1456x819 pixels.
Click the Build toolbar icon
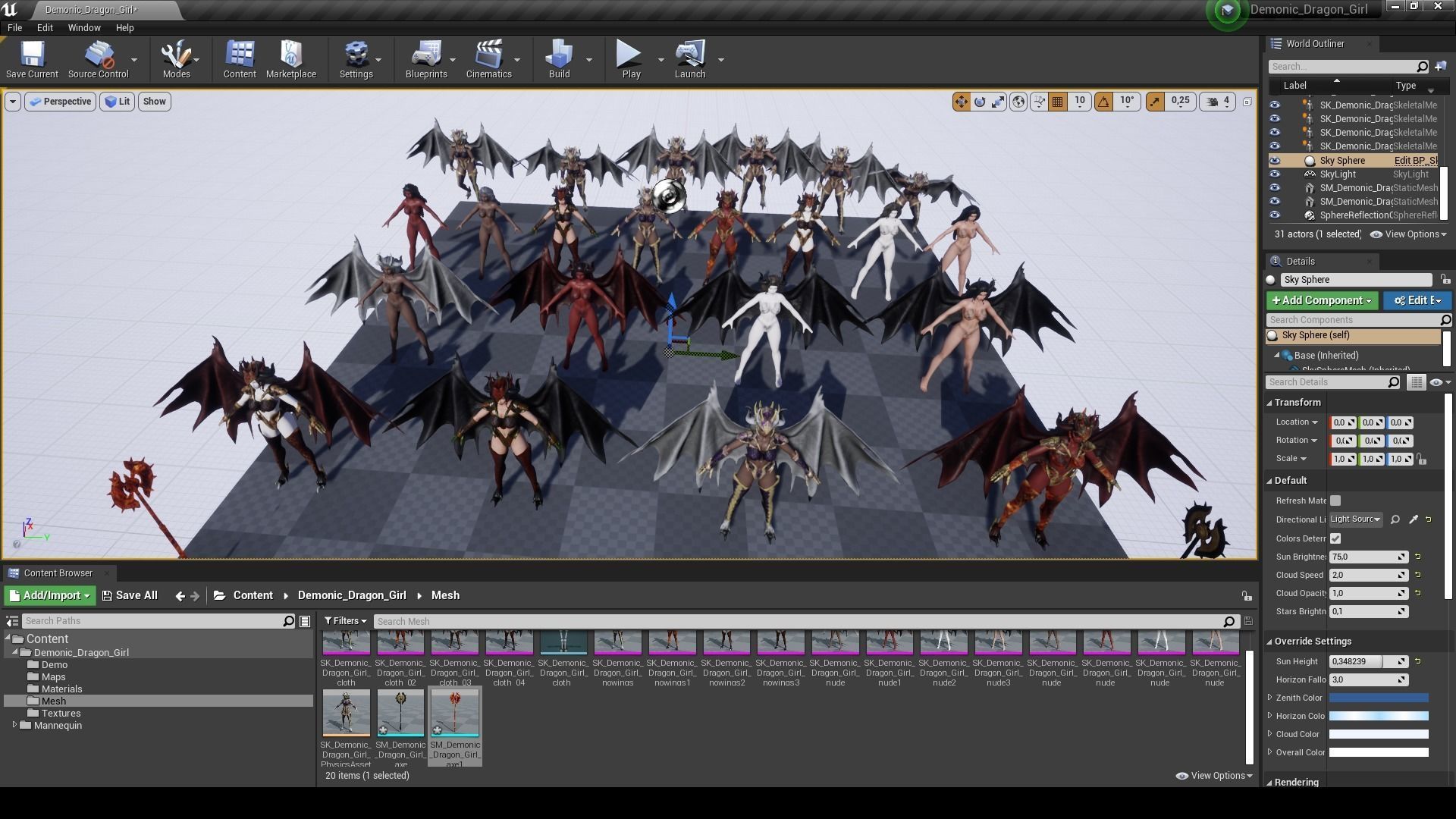559,59
